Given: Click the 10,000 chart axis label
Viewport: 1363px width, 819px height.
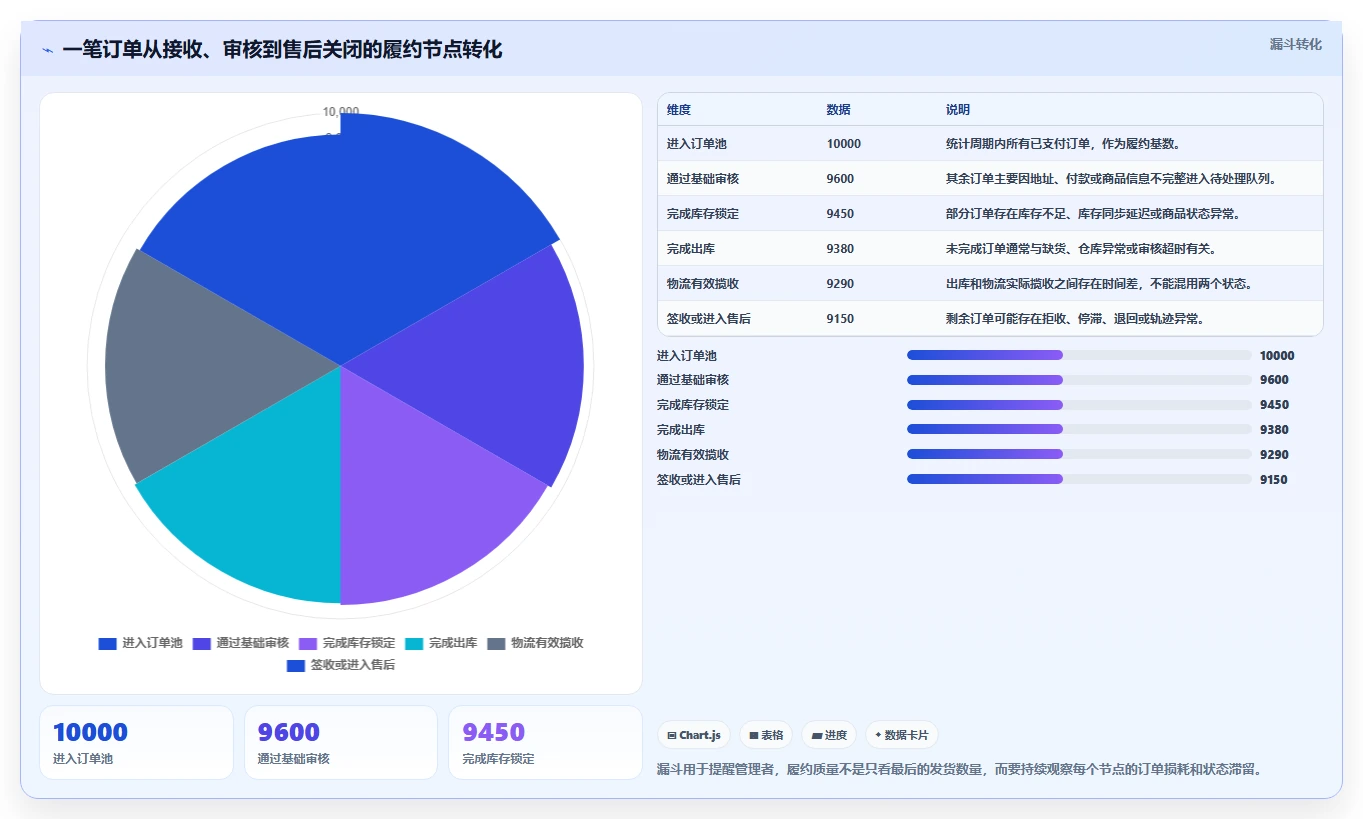Looking at the screenshot, I should pos(341,112).
